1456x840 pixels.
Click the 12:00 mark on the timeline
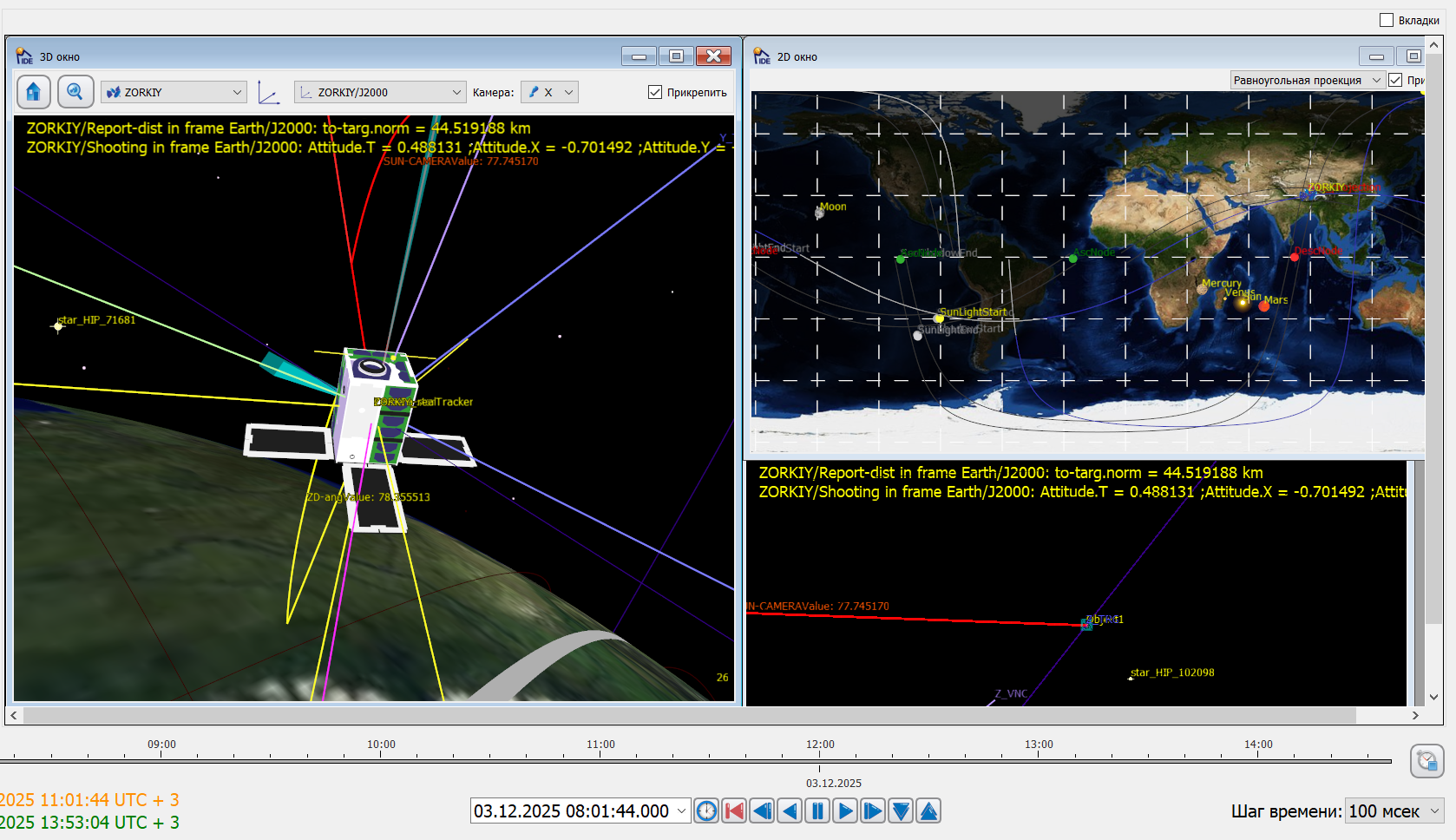(x=820, y=745)
